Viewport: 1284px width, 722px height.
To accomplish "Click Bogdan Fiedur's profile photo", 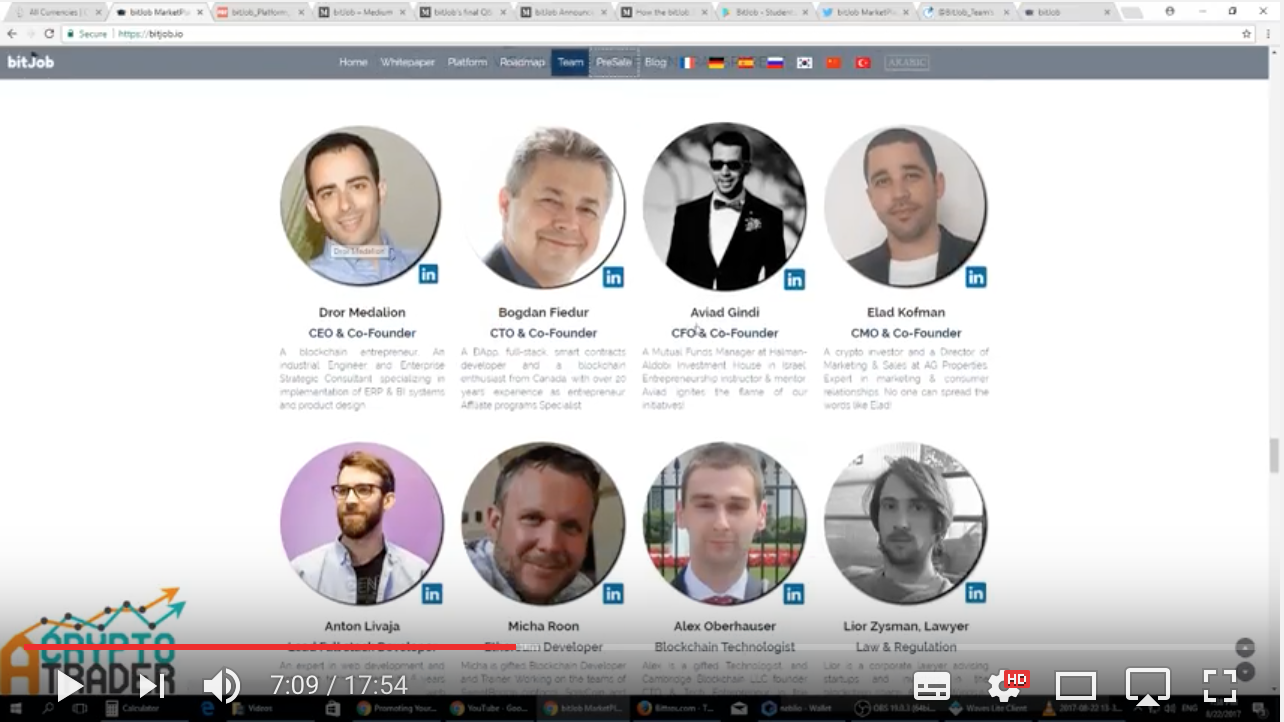I will click(543, 207).
